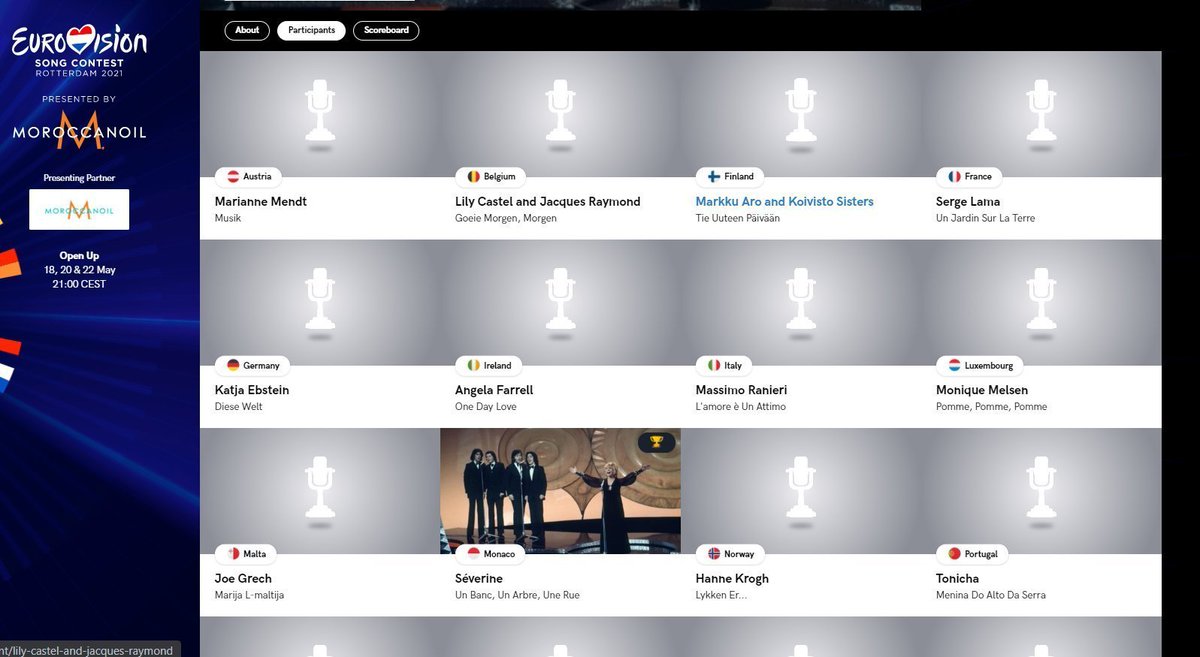Screen dimensions: 1200x657
Task: Select the Participants tab
Action: tap(311, 30)
